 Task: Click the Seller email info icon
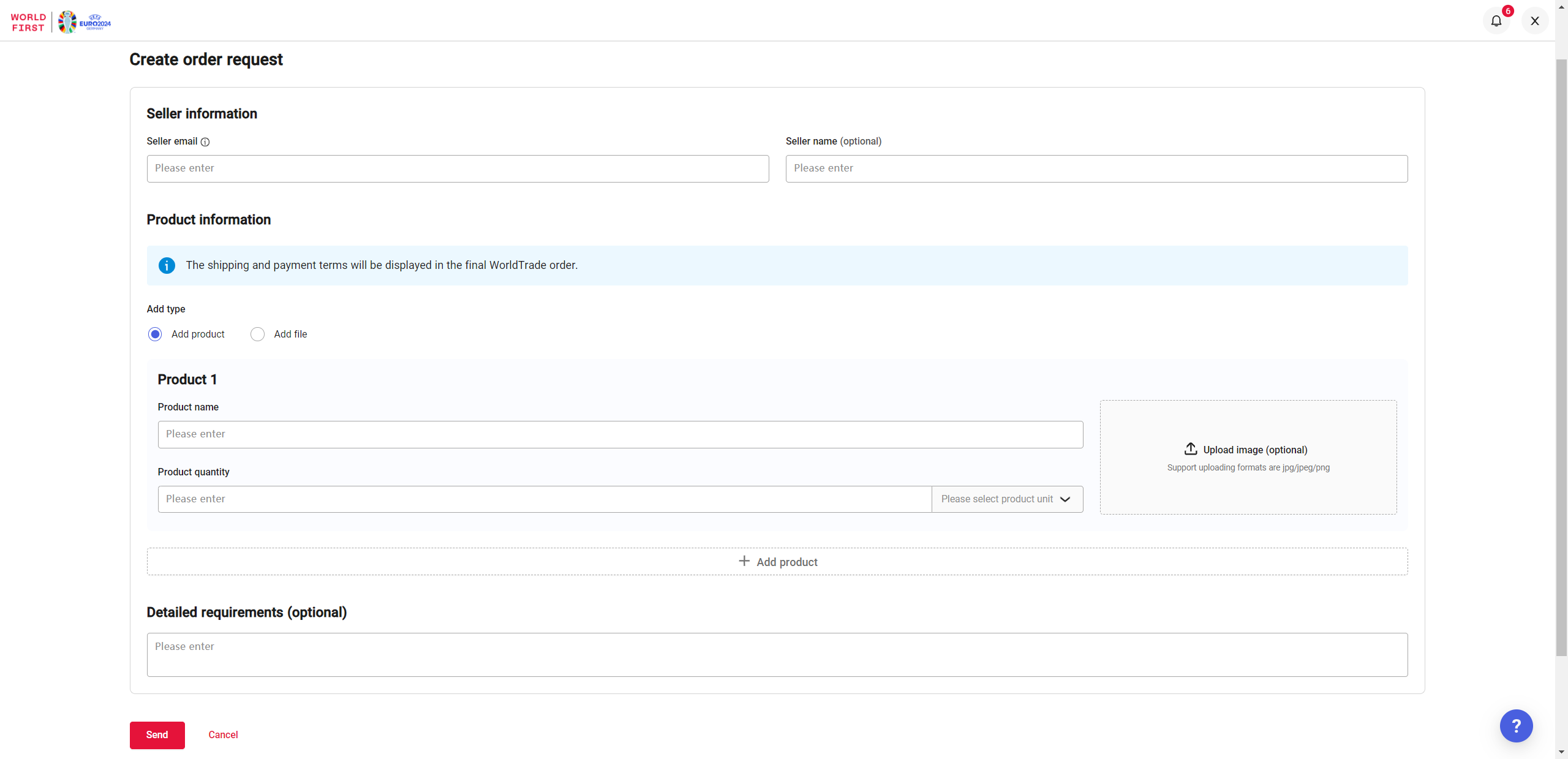[x=205, y=142]
